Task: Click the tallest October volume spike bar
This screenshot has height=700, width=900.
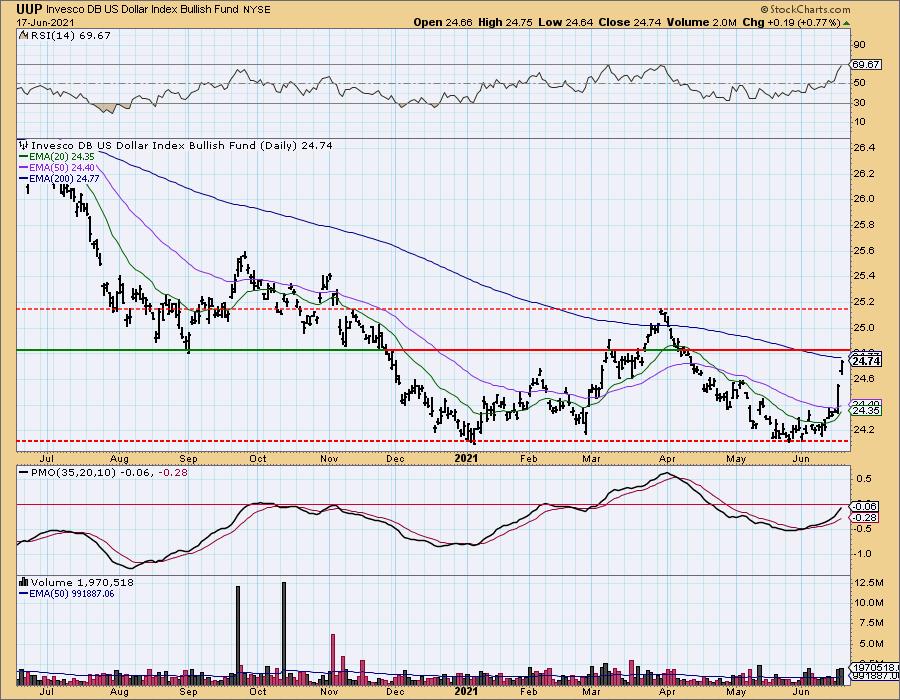Action: (284, 633)
